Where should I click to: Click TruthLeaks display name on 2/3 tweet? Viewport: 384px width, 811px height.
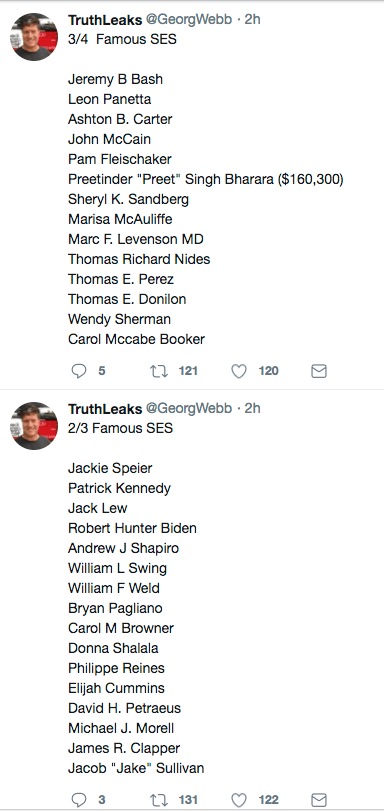point(105,409)
